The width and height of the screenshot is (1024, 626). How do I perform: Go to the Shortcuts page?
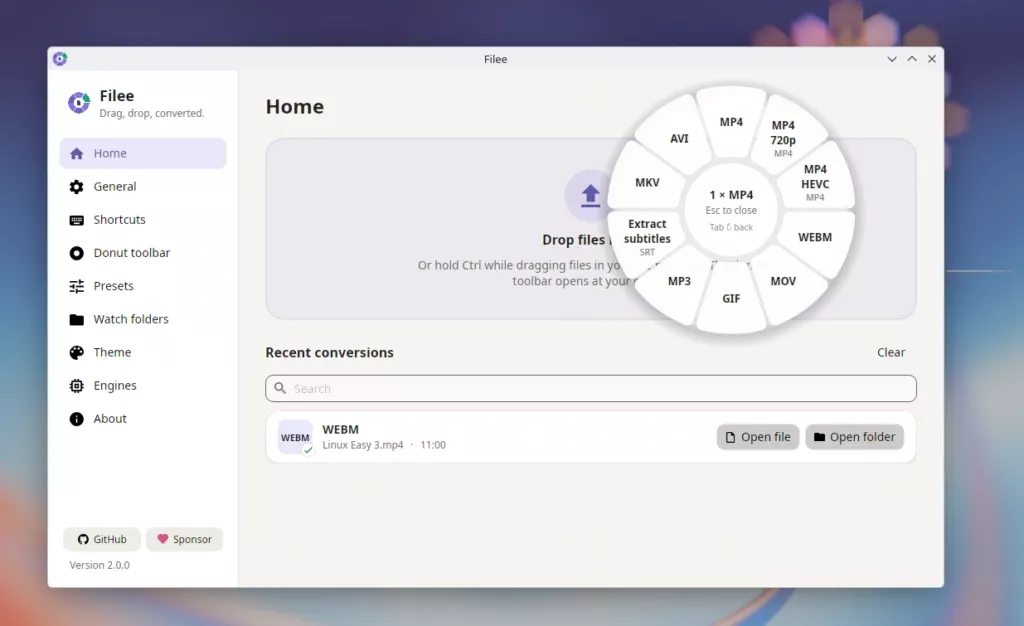click(143, 220)
